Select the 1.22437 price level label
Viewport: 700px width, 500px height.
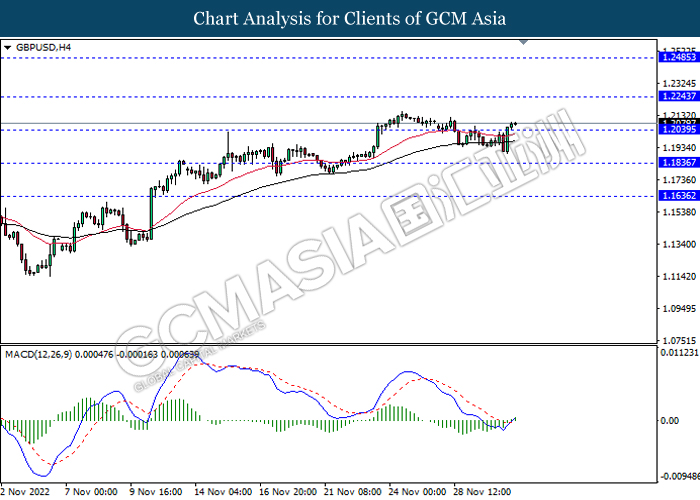tap(679, 96)
